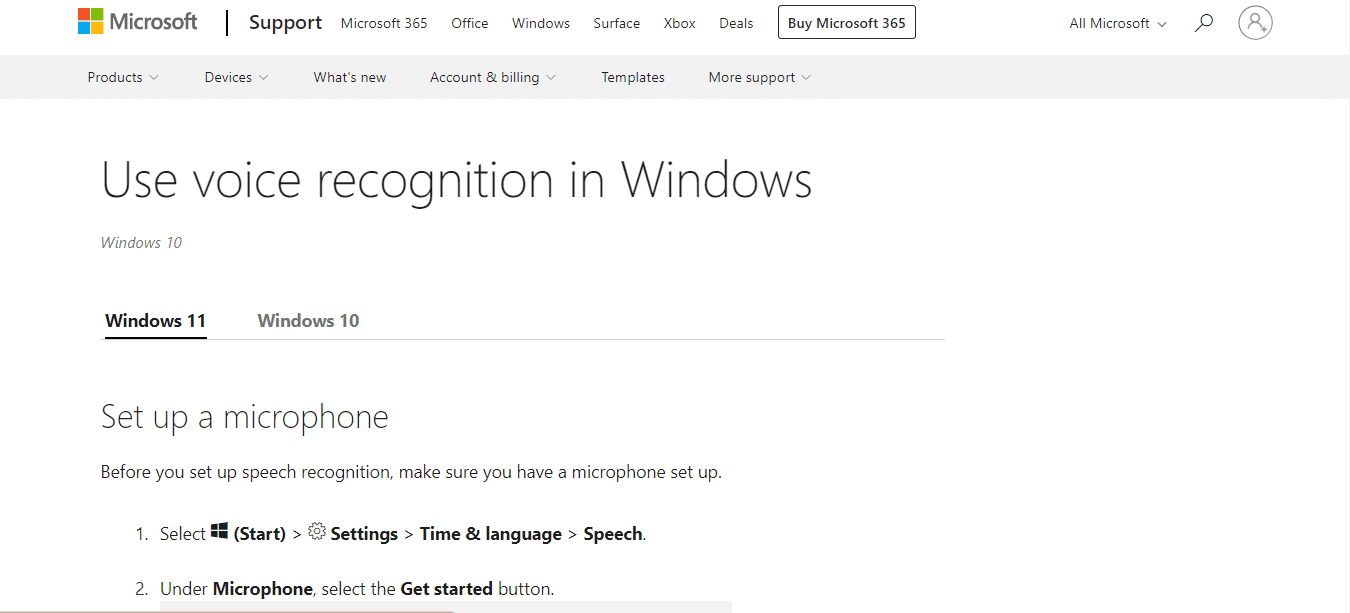Image resolution: width=1350 pixels, height=613 pixels.
Task: Click the Support link
Action: 285,22
